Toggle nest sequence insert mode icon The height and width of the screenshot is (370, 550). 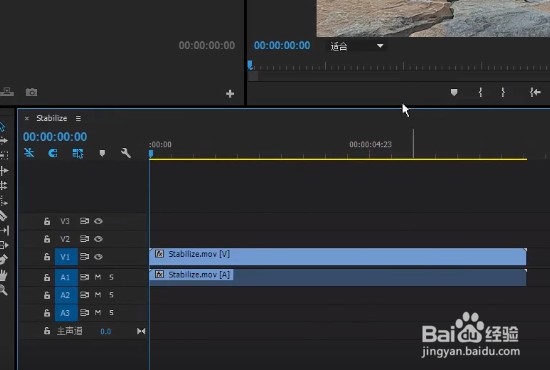pyautogui.click(x=29, y=153)
